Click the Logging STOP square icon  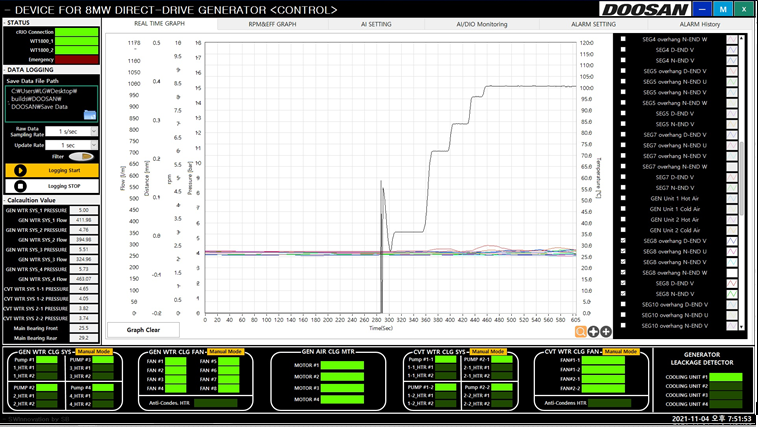pyautogui.click(x=22, y=186)
